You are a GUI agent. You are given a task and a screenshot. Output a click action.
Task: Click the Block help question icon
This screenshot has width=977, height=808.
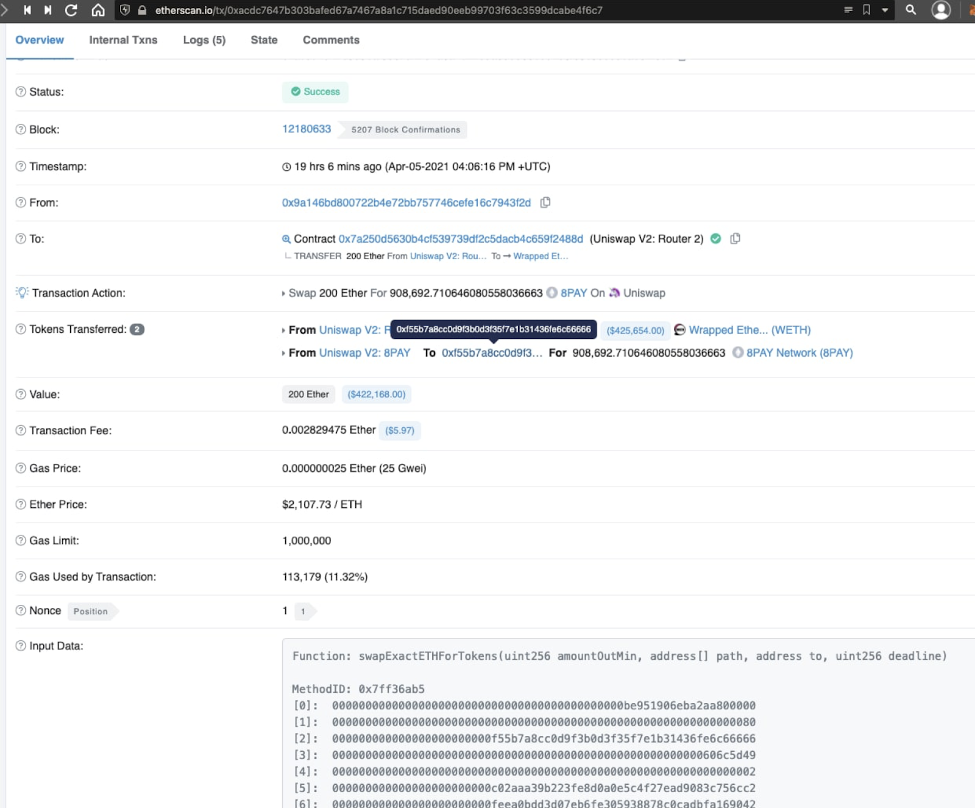click(21, 130)
